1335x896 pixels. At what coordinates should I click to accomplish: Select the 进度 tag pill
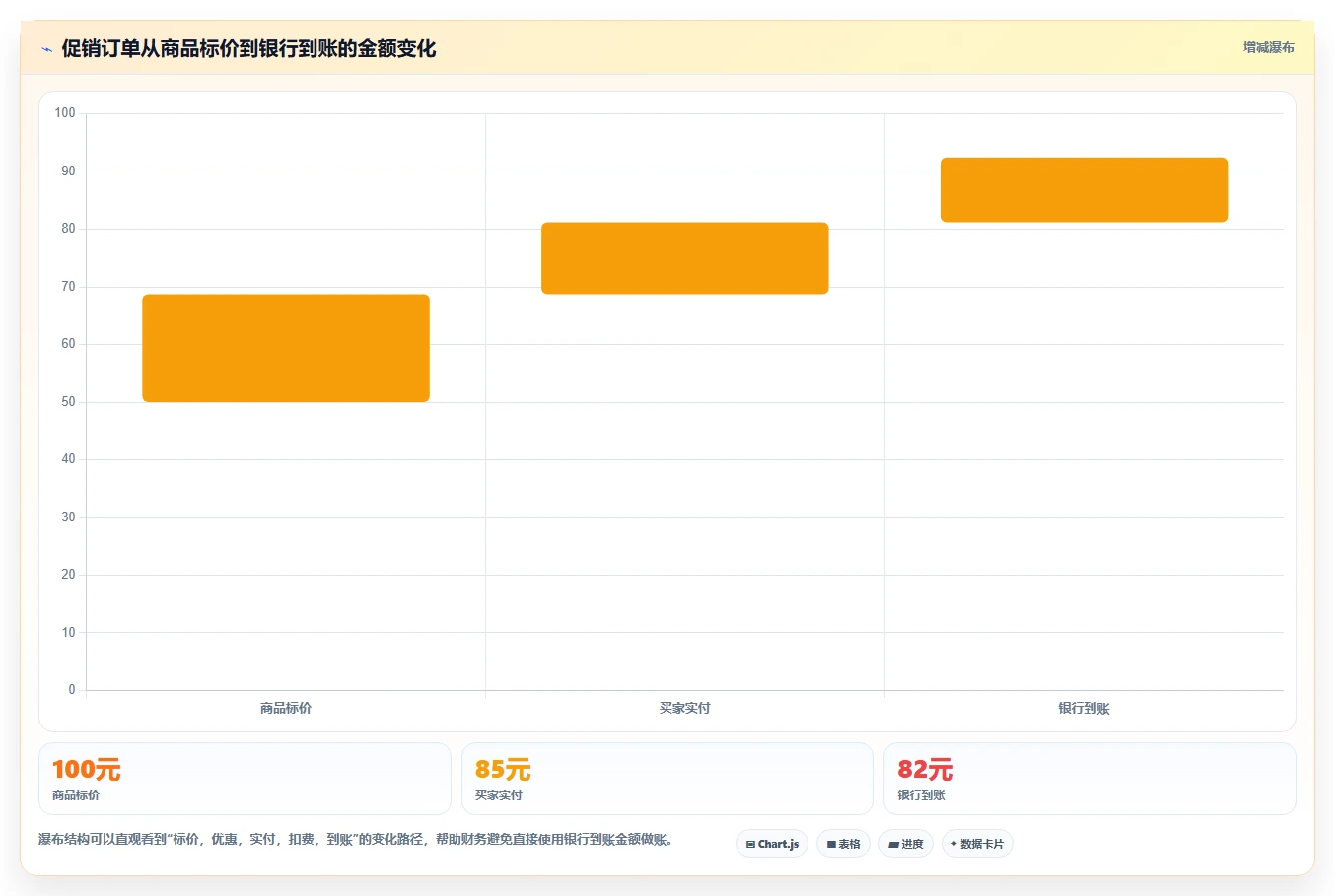pyautogui.click(x=906, y=844)
